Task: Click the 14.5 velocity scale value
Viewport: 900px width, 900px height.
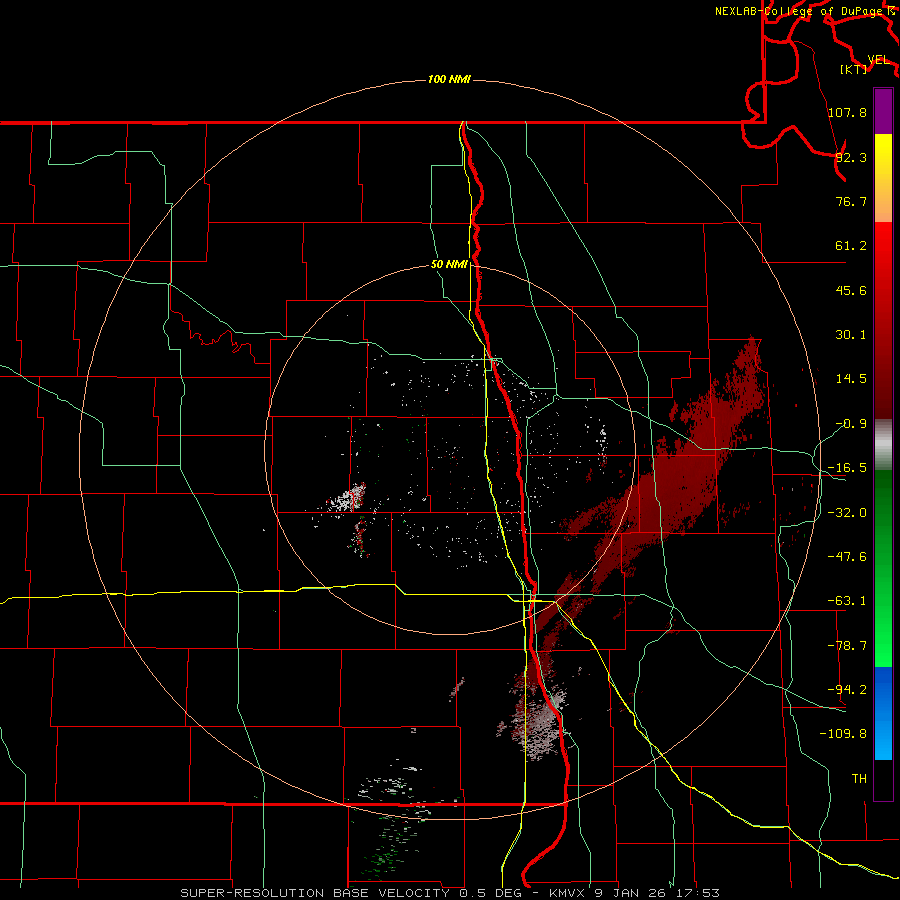Action: [x=851, y=379]
